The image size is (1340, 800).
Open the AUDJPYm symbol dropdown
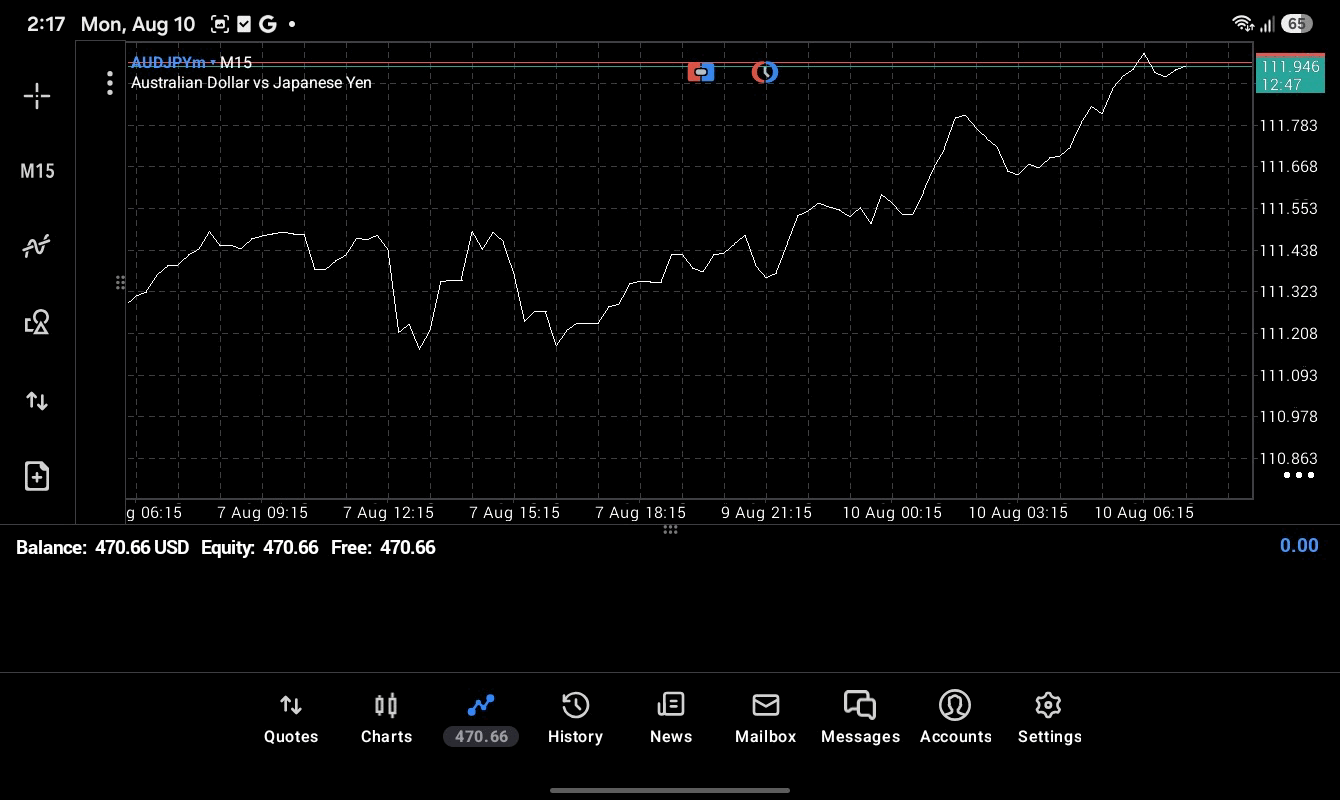point(172,63)
